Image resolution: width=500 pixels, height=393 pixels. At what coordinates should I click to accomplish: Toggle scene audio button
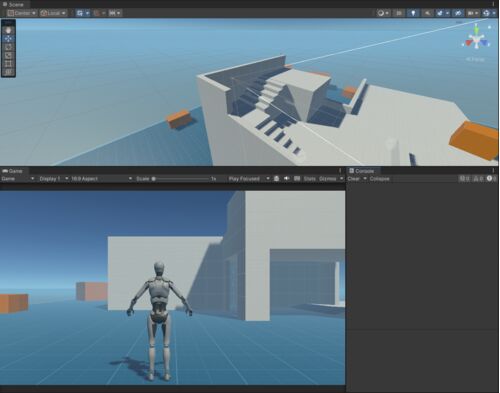(427, 13)
